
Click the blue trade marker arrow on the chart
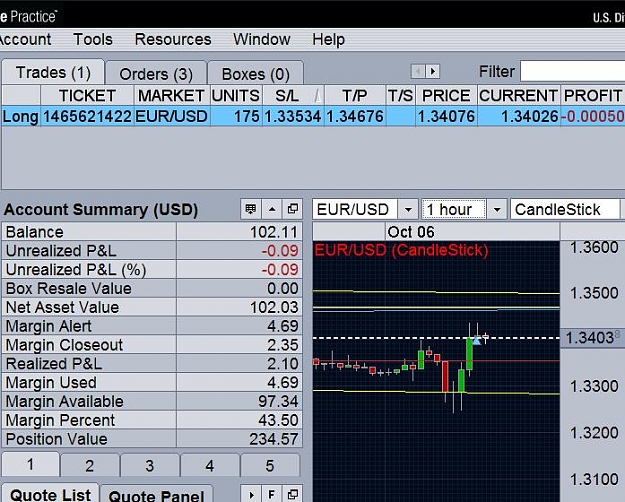pyautogui.click(x=476, y=341)
